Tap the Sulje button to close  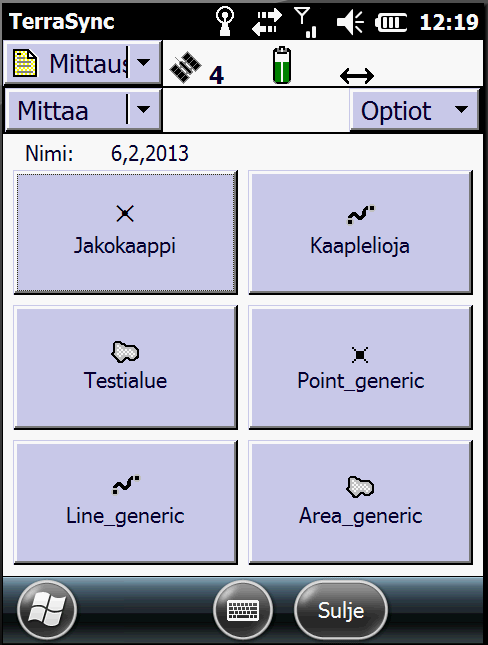click(341, 610)
